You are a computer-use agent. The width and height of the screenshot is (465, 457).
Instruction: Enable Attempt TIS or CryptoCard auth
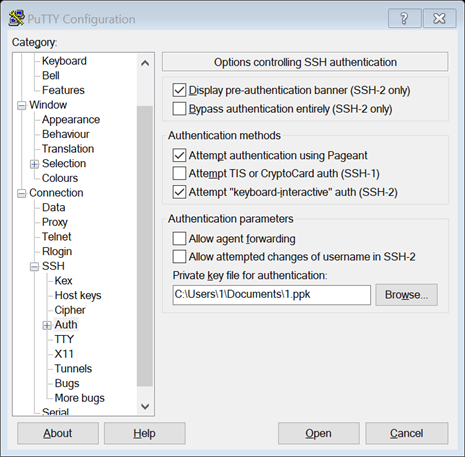click(x=179, y=173)
